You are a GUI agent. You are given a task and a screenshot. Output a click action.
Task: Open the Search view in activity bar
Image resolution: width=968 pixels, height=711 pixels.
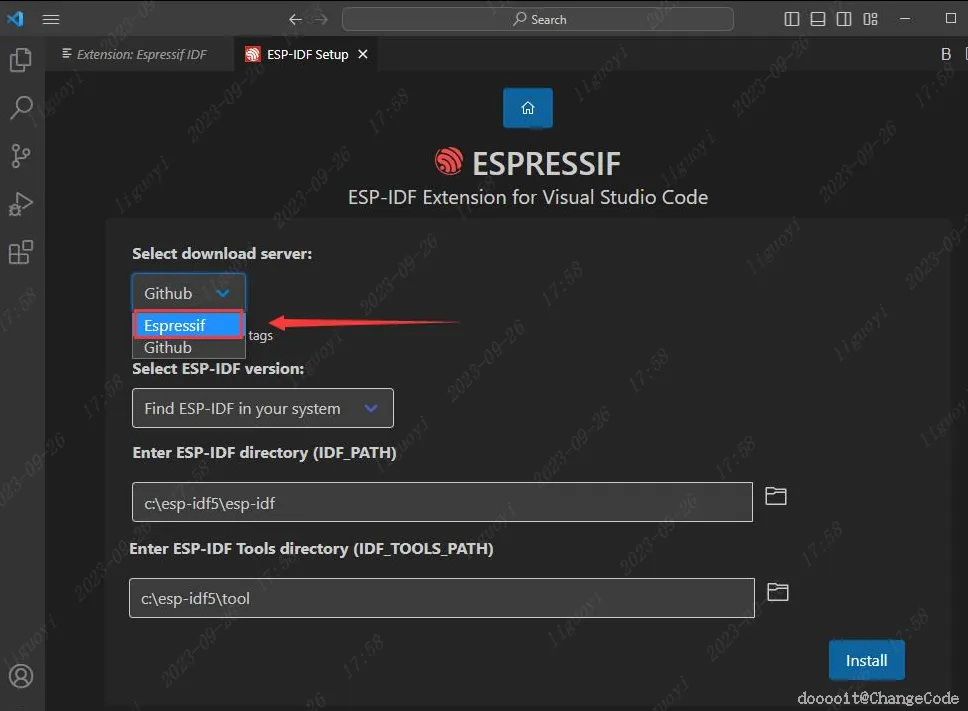[21, 108]
